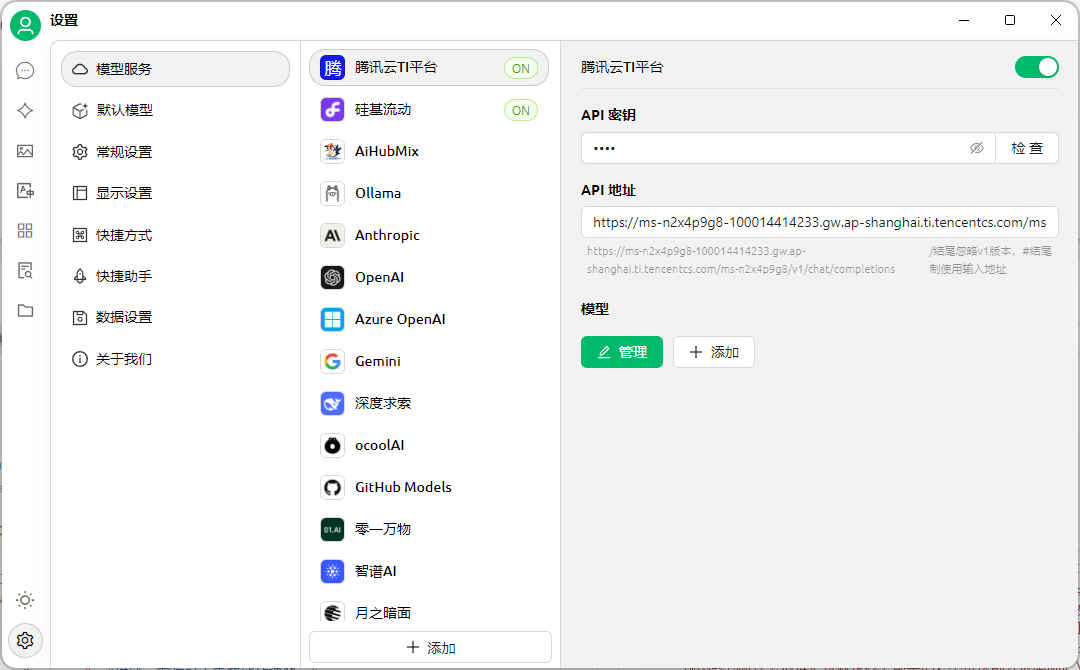The image size is (1080, 670).
Task: Click the Gemini Google logo icon
Action: click(333, 362)
